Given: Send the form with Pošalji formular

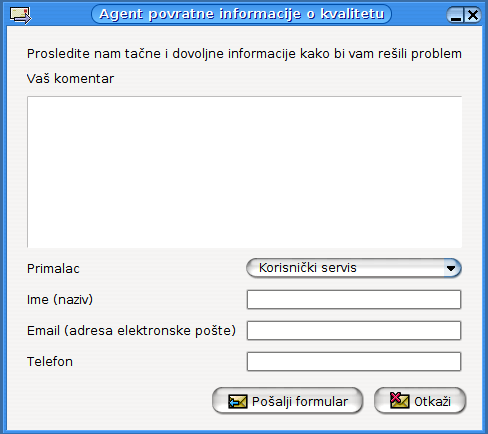Looking at the screenshot, I should (x=287, y=401).
